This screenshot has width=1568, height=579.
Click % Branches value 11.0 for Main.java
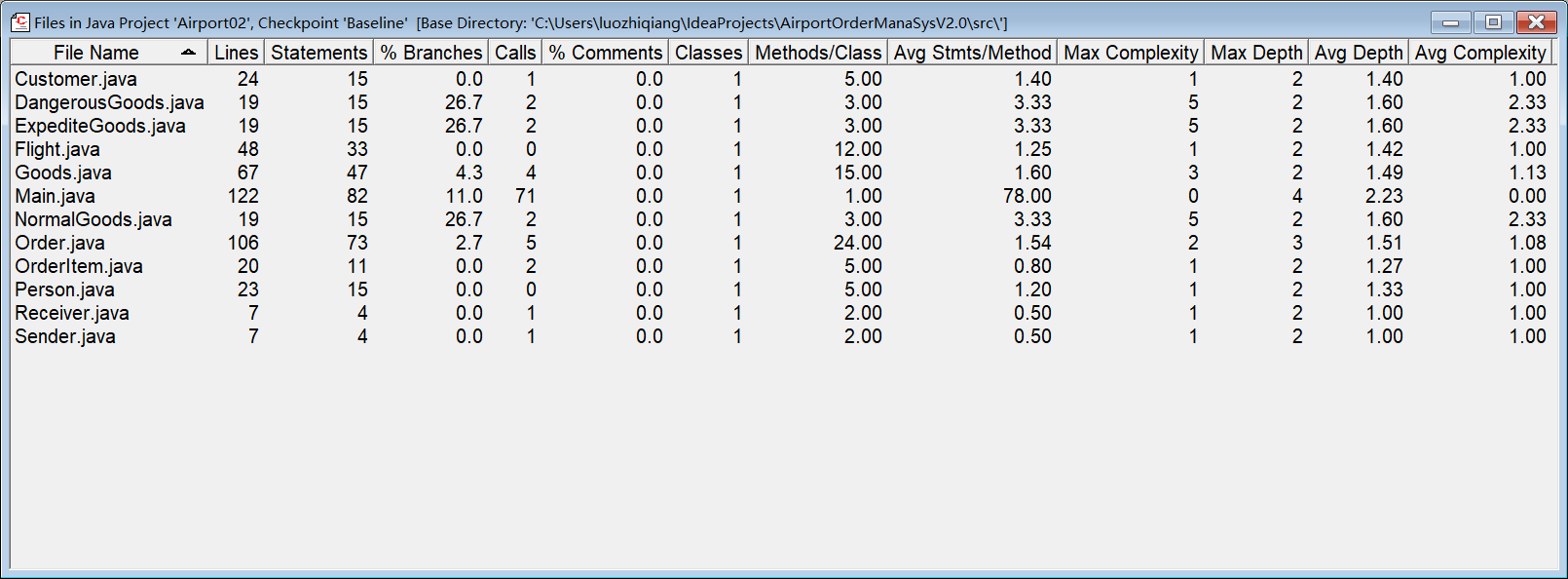tap(465, 196)
